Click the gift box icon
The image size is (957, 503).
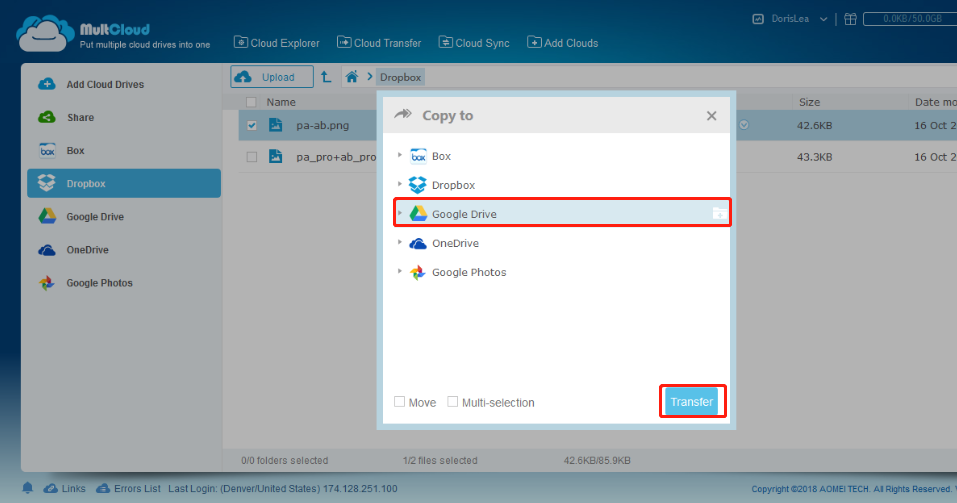pos(850,19)
